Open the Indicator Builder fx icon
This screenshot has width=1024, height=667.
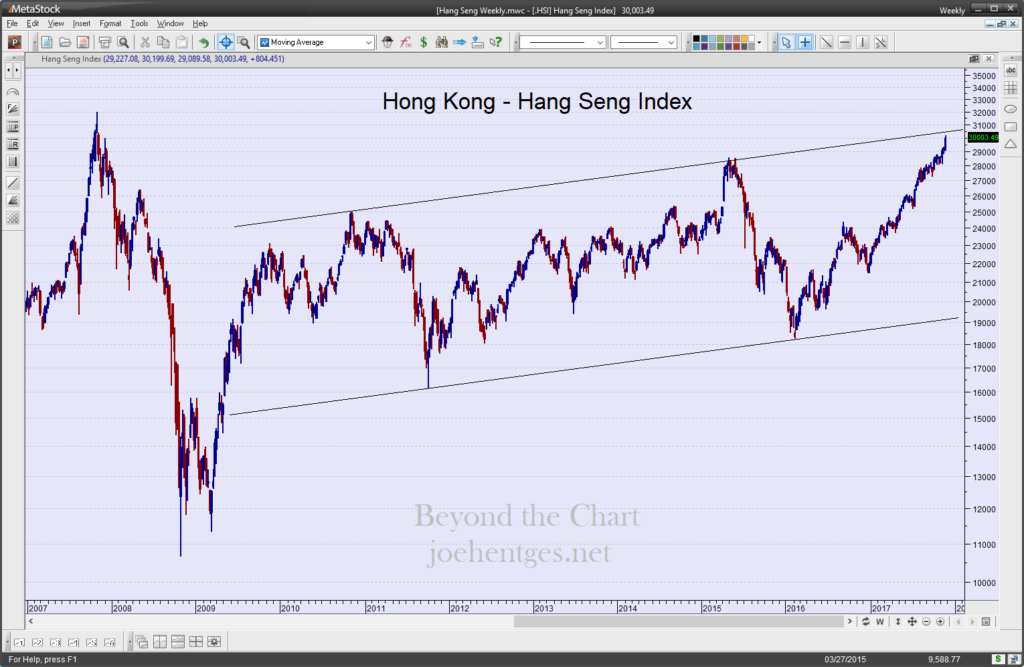coord(406,42)
